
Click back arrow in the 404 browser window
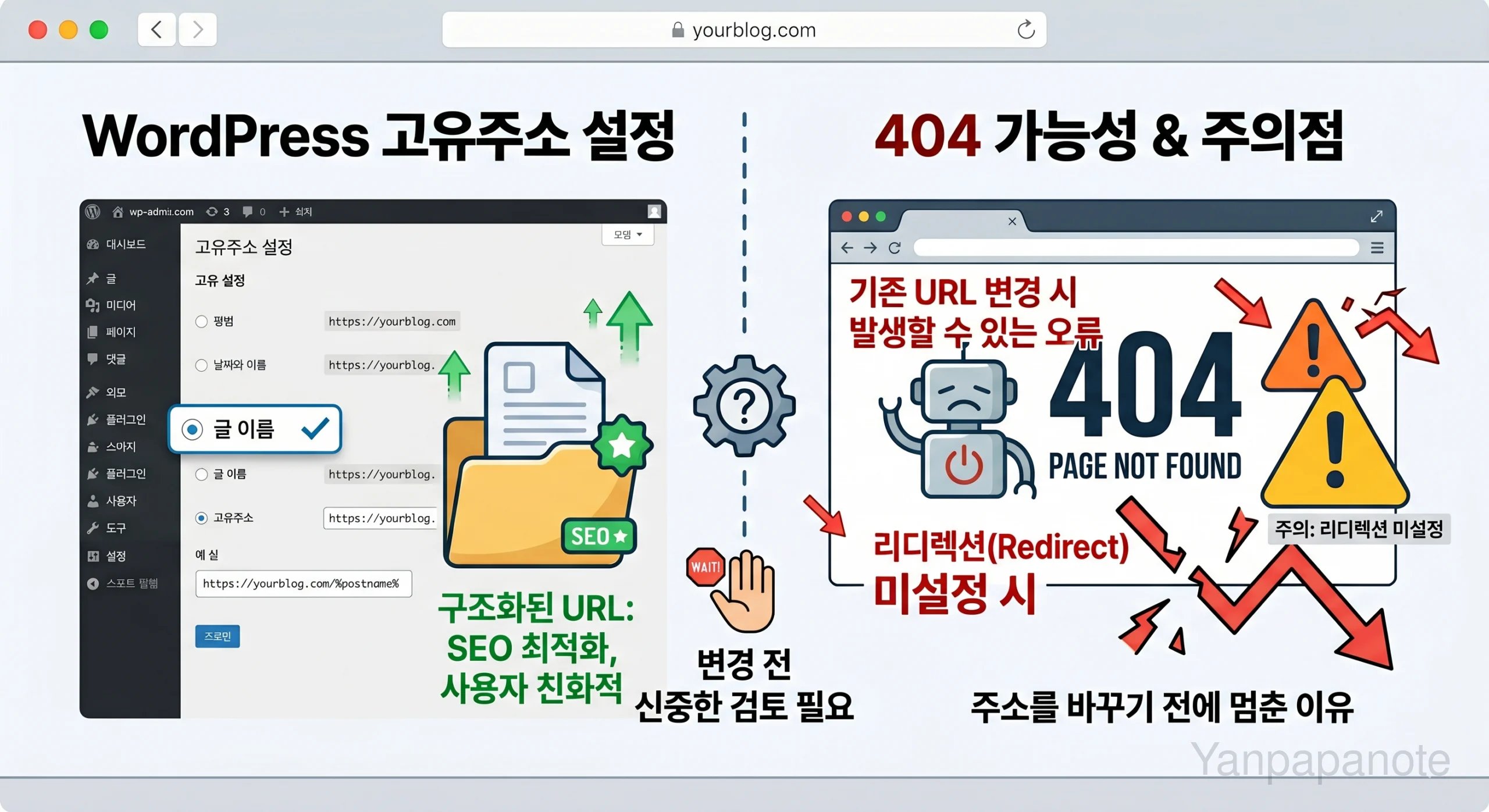point(847,248)
